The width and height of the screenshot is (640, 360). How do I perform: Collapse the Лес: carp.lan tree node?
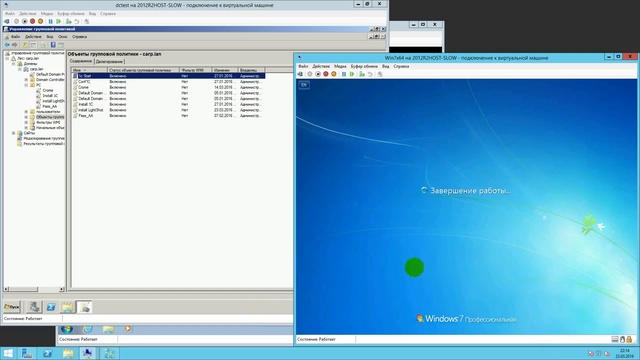(x=7, y=58)
